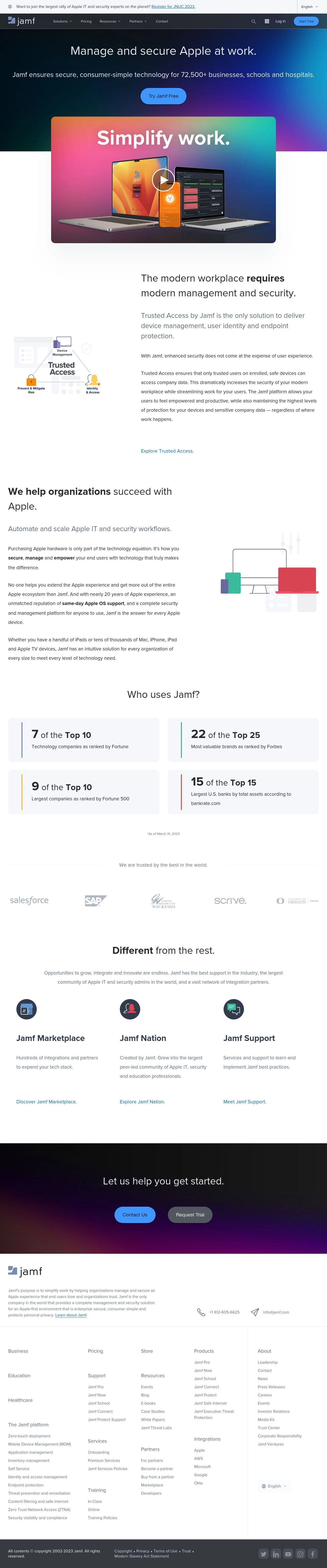Image resolution: width=327 pixels, height=1568 pixels.
Task: Open Jamf's Instagram icon in footer
Action: (300, 1553)
